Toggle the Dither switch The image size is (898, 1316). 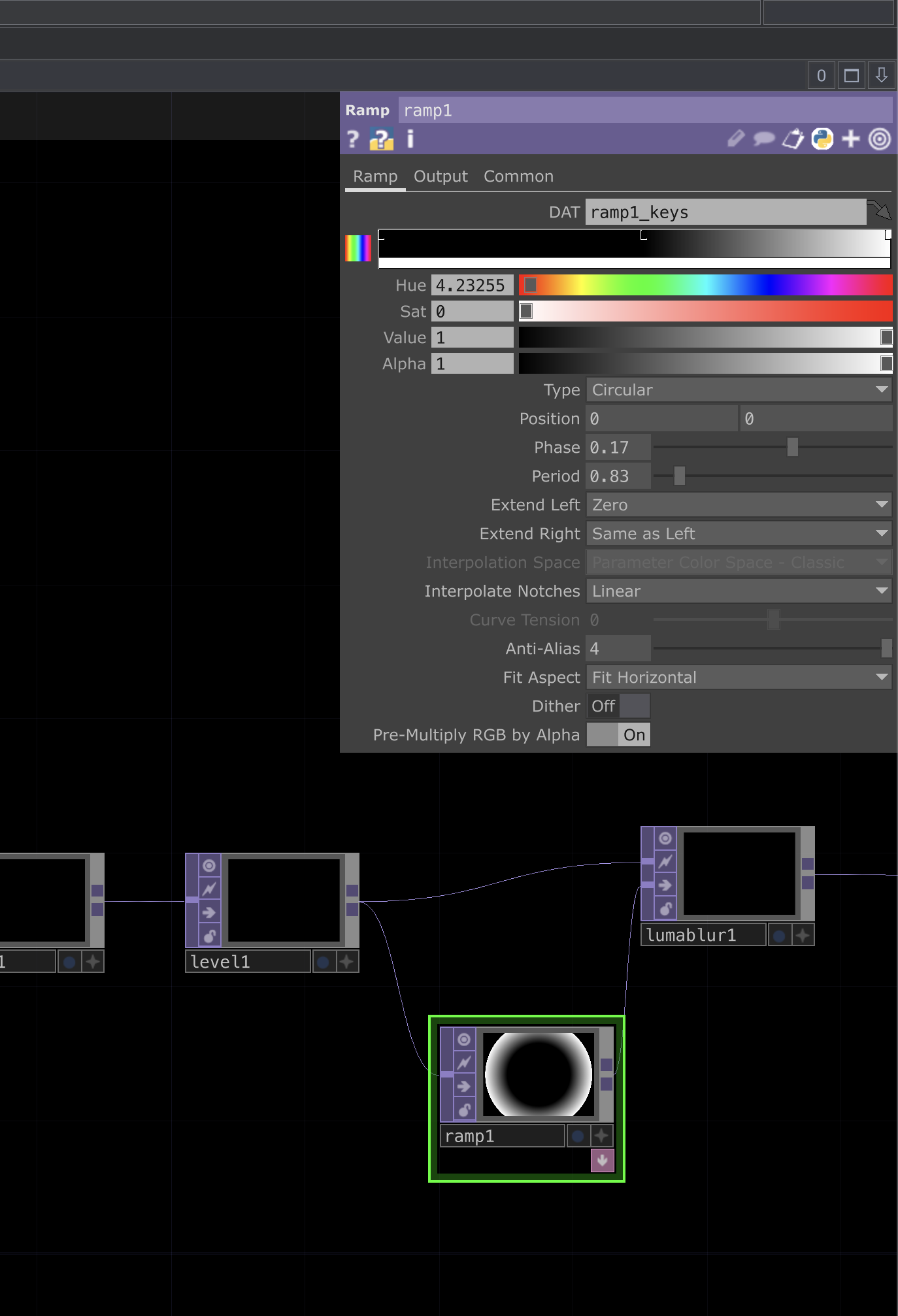tap(618, 706)
